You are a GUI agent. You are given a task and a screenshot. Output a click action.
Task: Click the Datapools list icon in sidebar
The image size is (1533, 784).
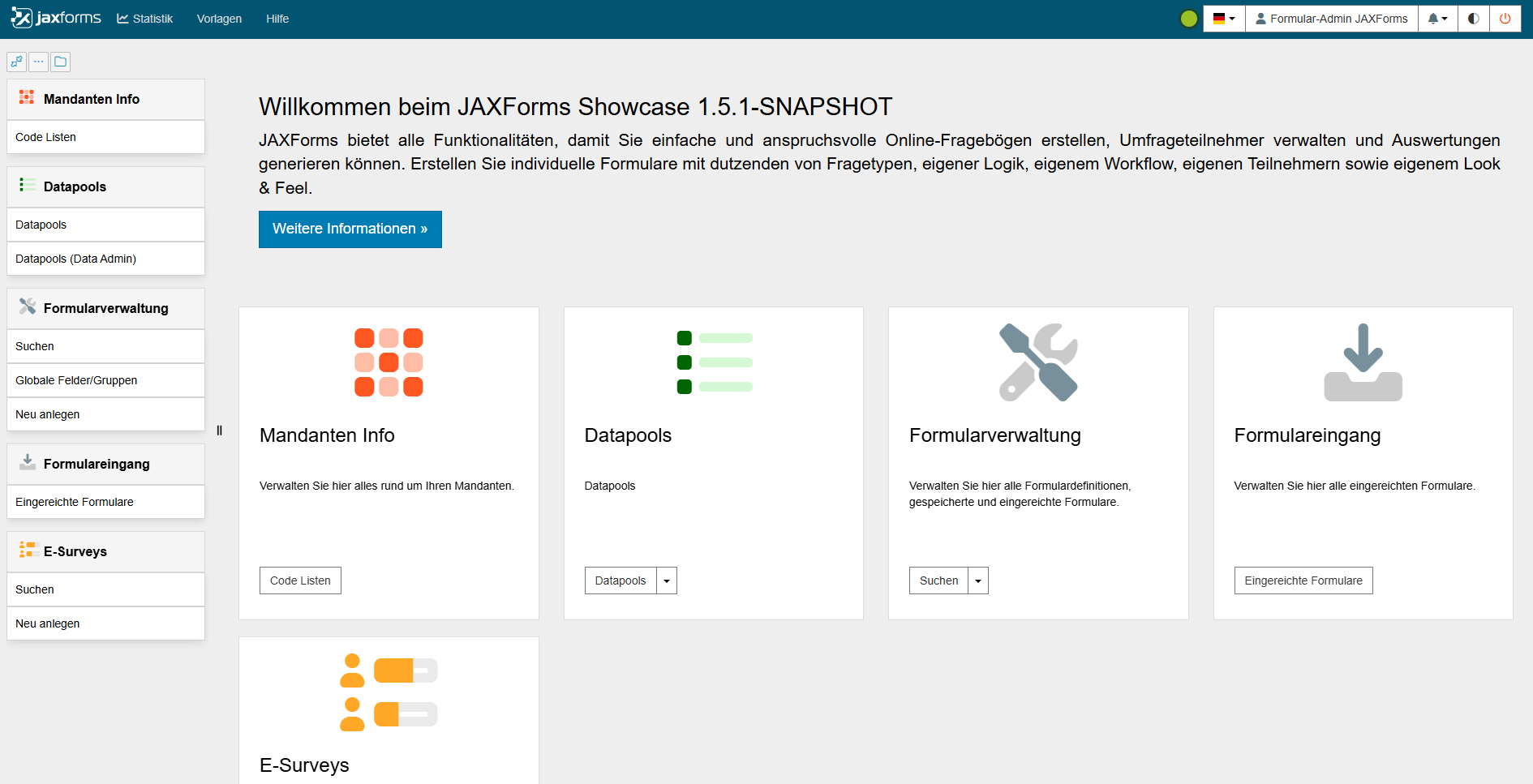click(x=27, y=185)
